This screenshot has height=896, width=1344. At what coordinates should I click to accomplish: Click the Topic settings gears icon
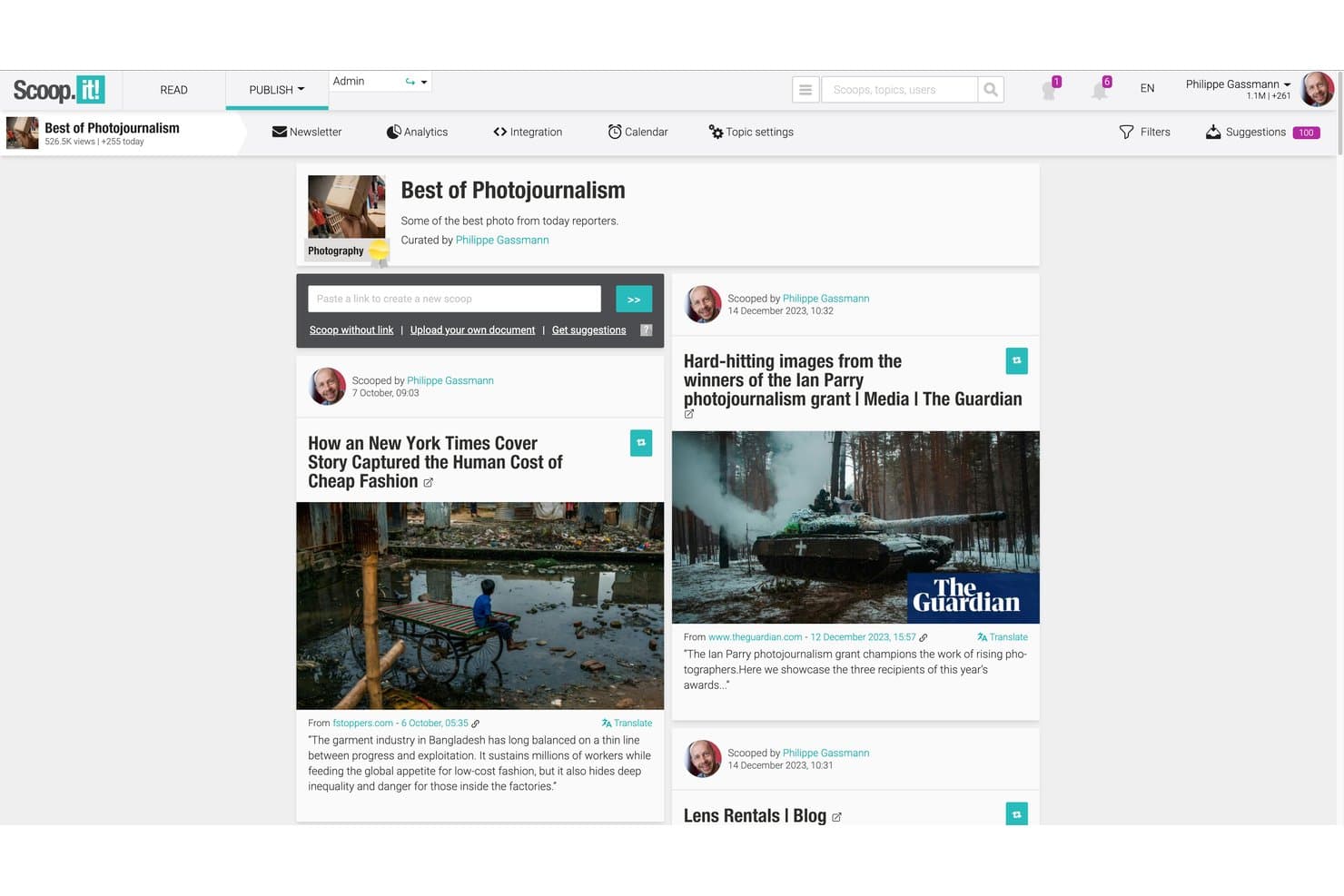click(716, 133)
